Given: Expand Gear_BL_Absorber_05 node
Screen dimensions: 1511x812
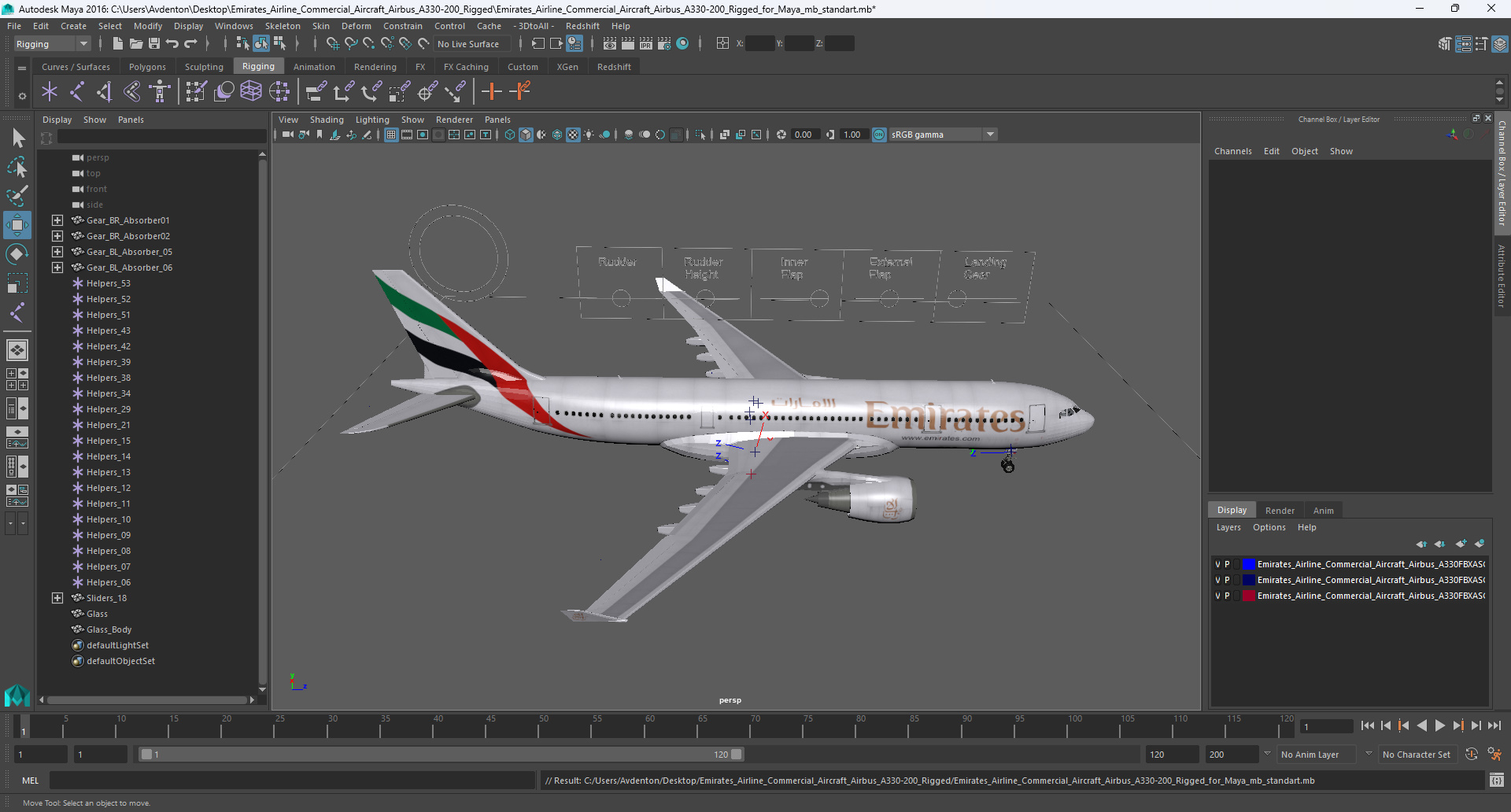Looking at the screenshot, I should (57, 252).
